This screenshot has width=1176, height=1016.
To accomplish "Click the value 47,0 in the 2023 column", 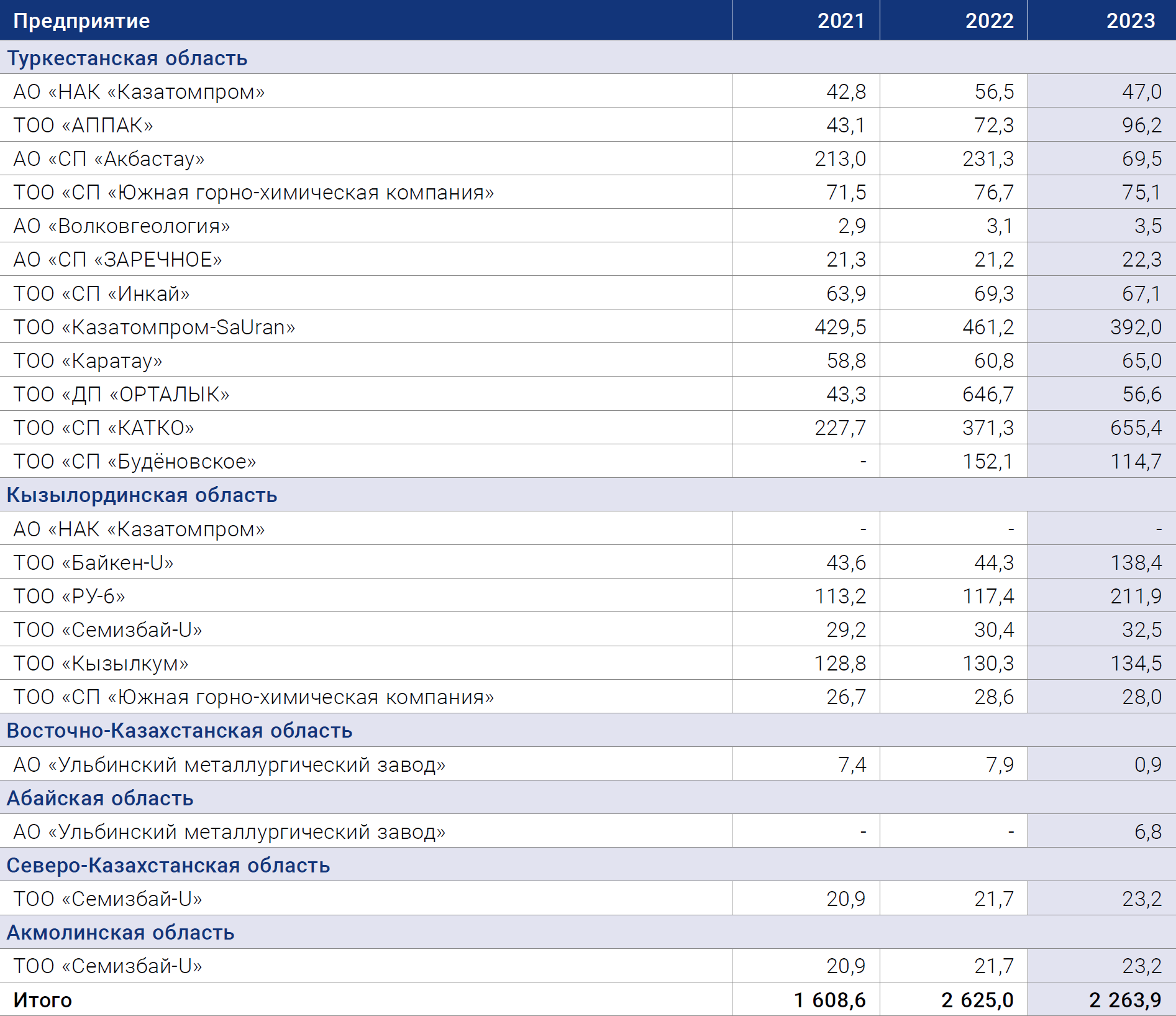I will coord(1142,91).
